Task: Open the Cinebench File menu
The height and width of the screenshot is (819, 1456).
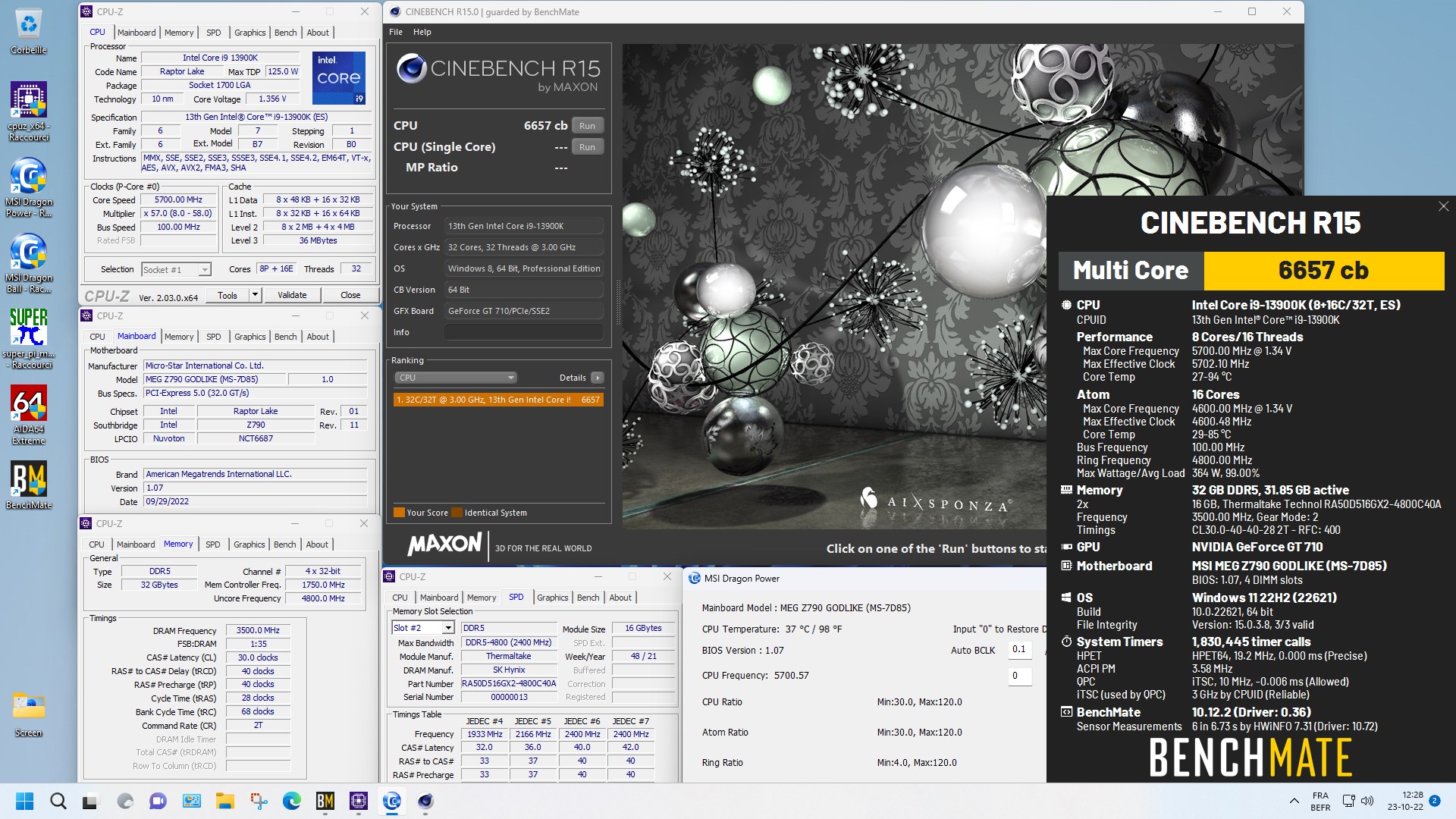Action: coord(396,32)
